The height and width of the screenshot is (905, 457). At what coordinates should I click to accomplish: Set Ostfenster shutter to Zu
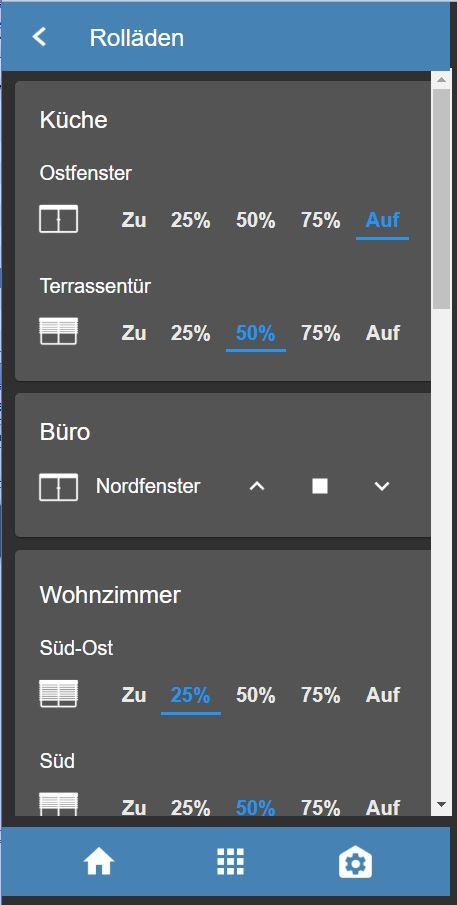pos(133,220)
